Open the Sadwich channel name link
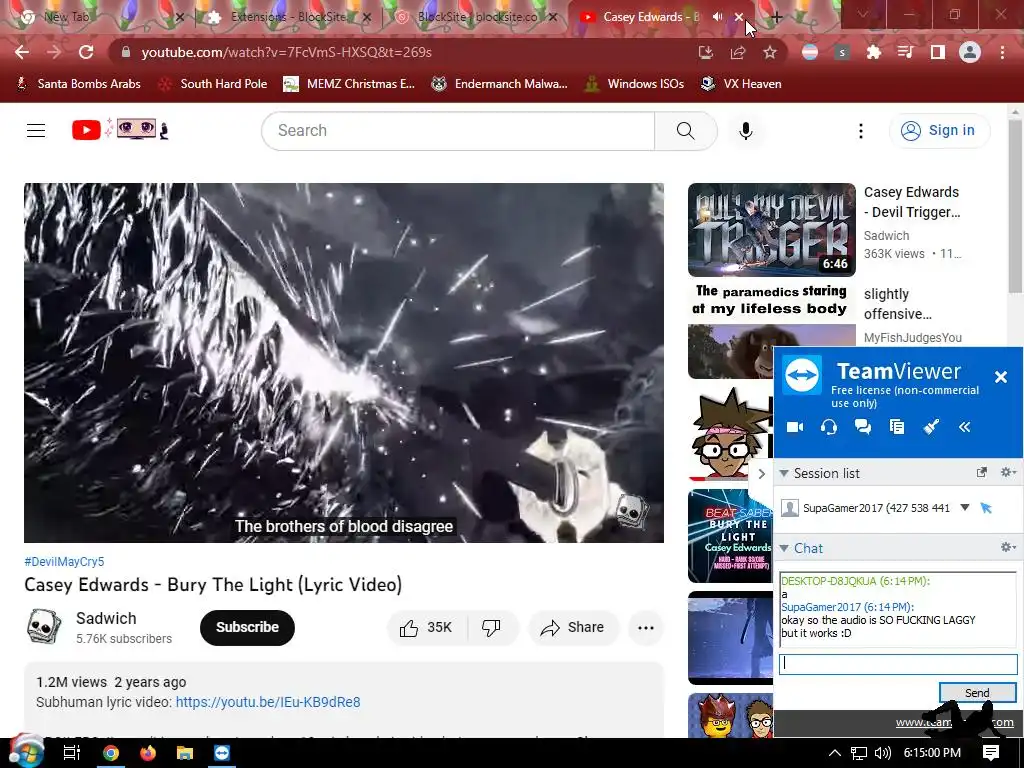Screen dimensions: 1024x768 tap(106, 618)
